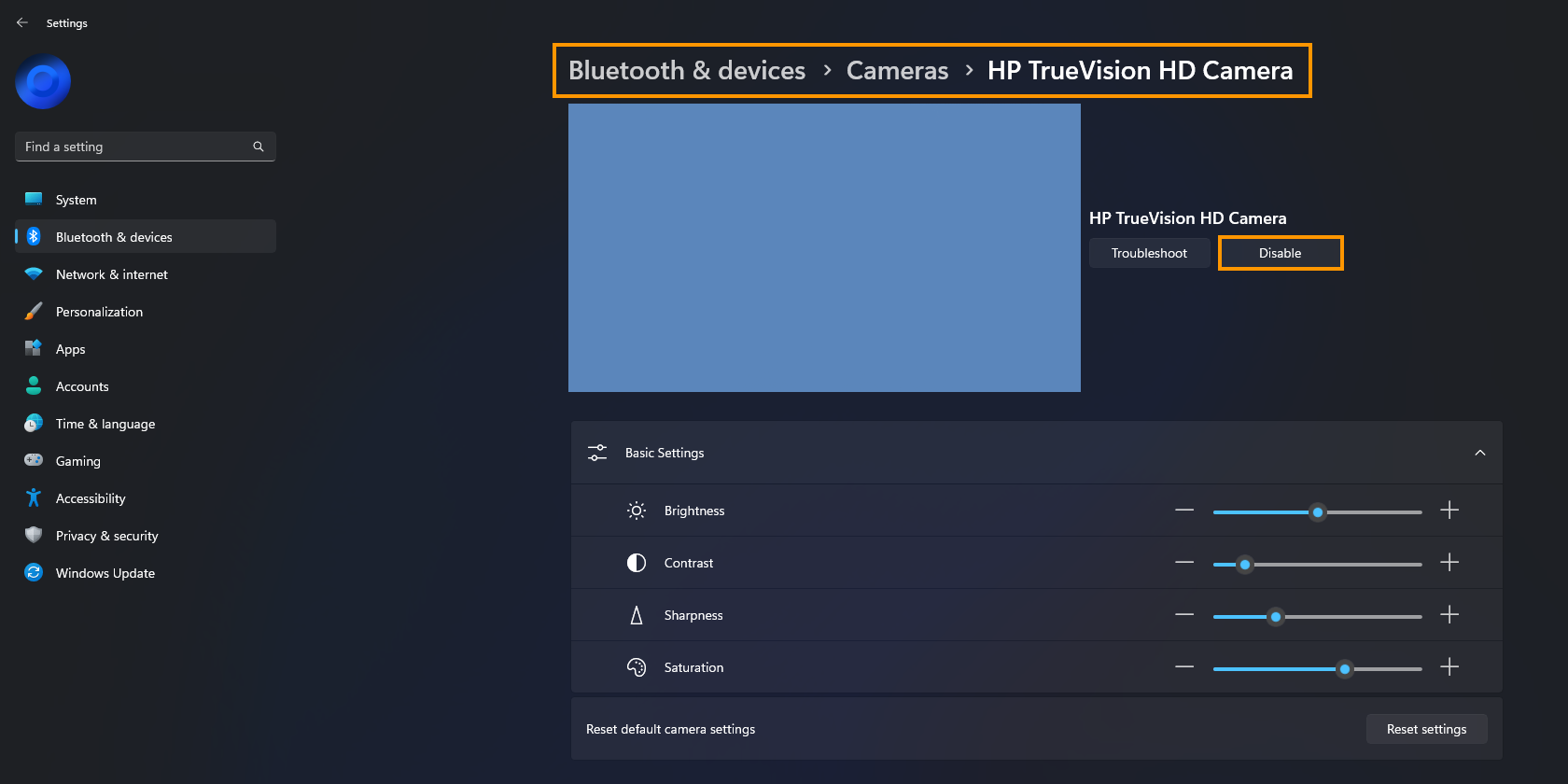The height and width of the screenshot is (784, 1568).
Task: Open Accessibility settings category
Action: 146,498
